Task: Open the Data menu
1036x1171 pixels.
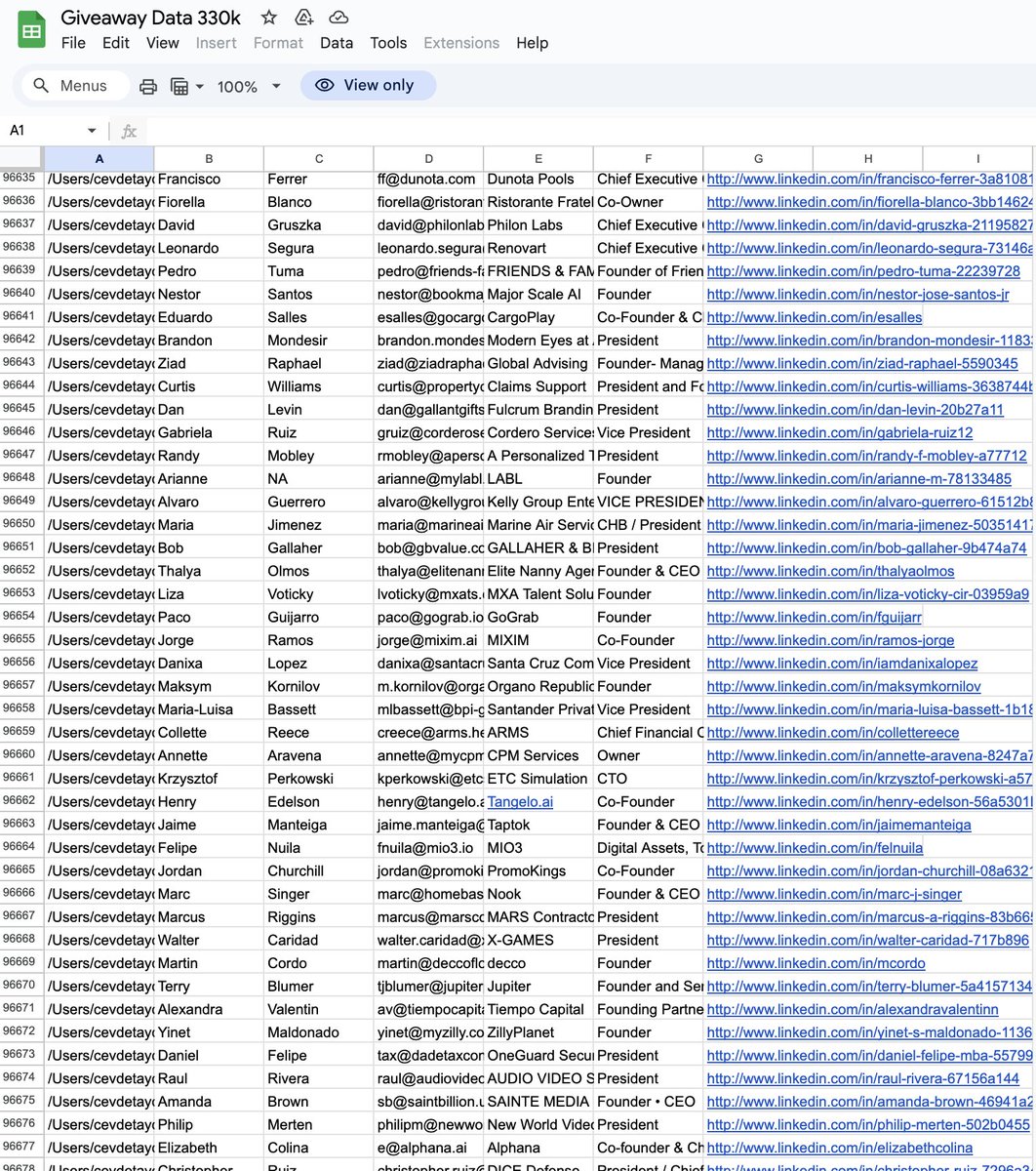Action: (337, 43)
